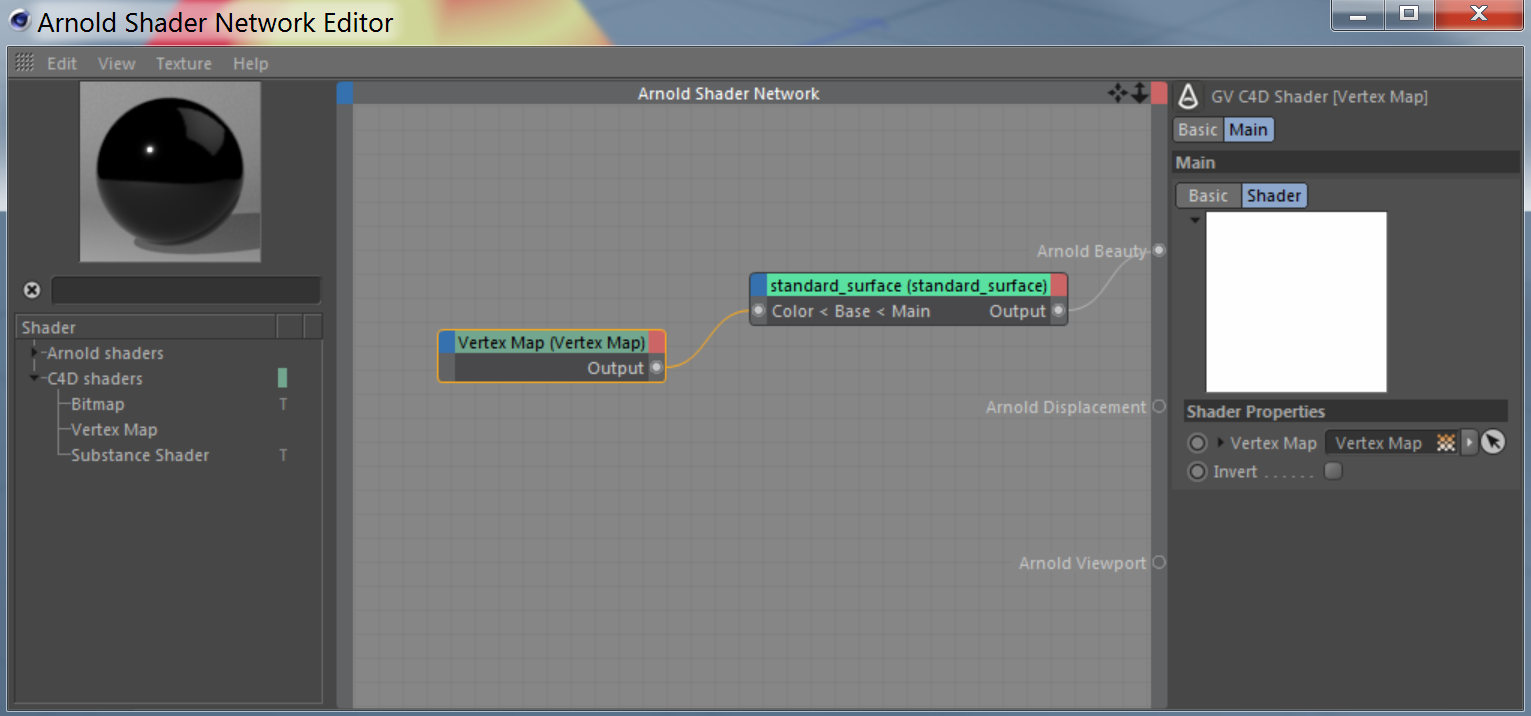
Task: Toggle the Vertex Map animation dot
Action: tap(1197, 443)
